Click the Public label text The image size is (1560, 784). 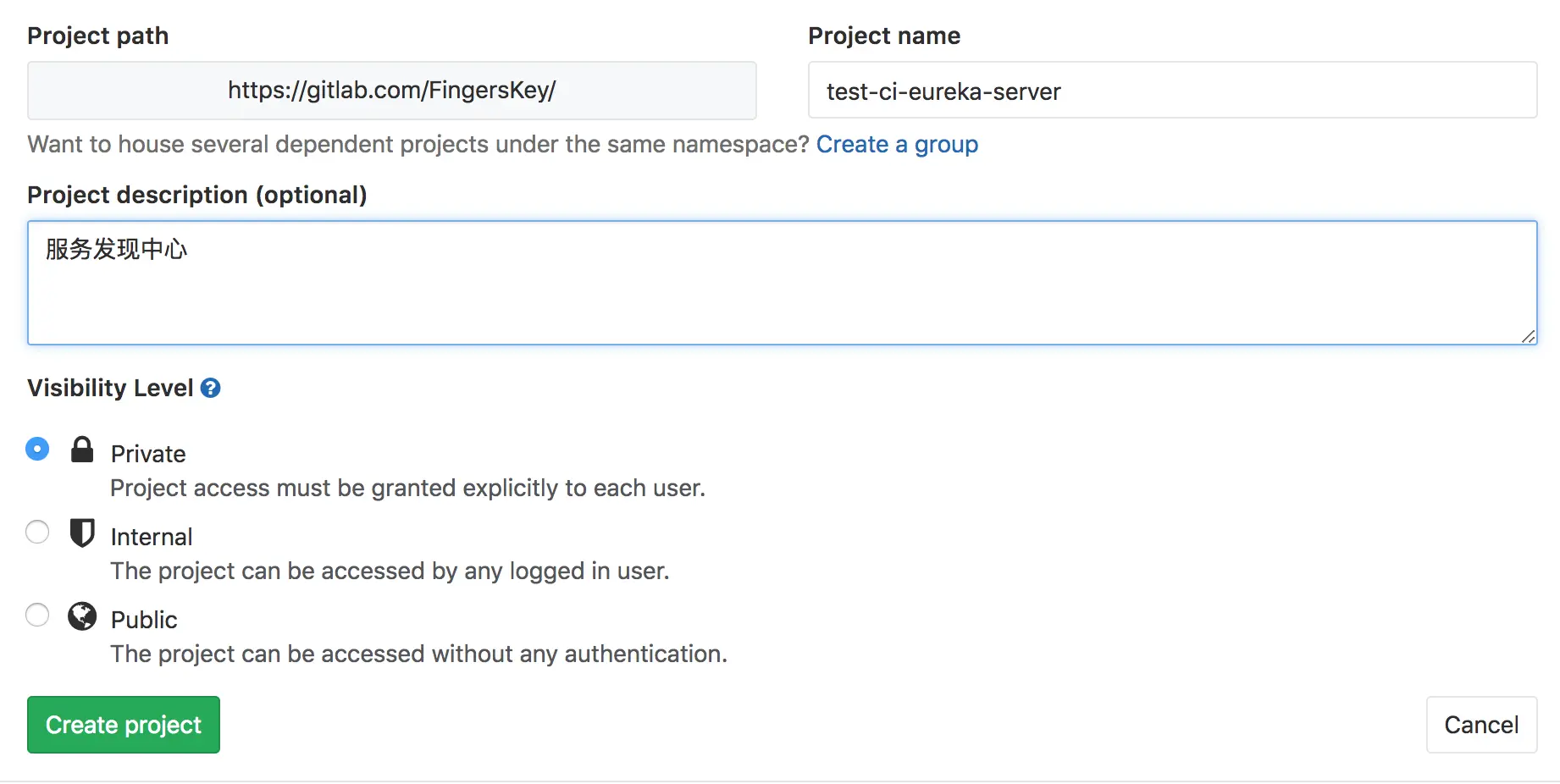coord(144,620)
